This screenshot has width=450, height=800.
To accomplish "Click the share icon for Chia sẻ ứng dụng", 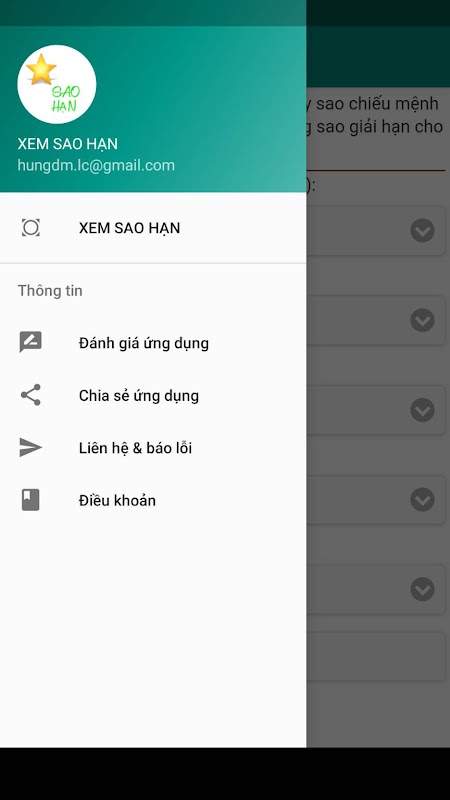I will pyautogui.click(x=31, y=395).
